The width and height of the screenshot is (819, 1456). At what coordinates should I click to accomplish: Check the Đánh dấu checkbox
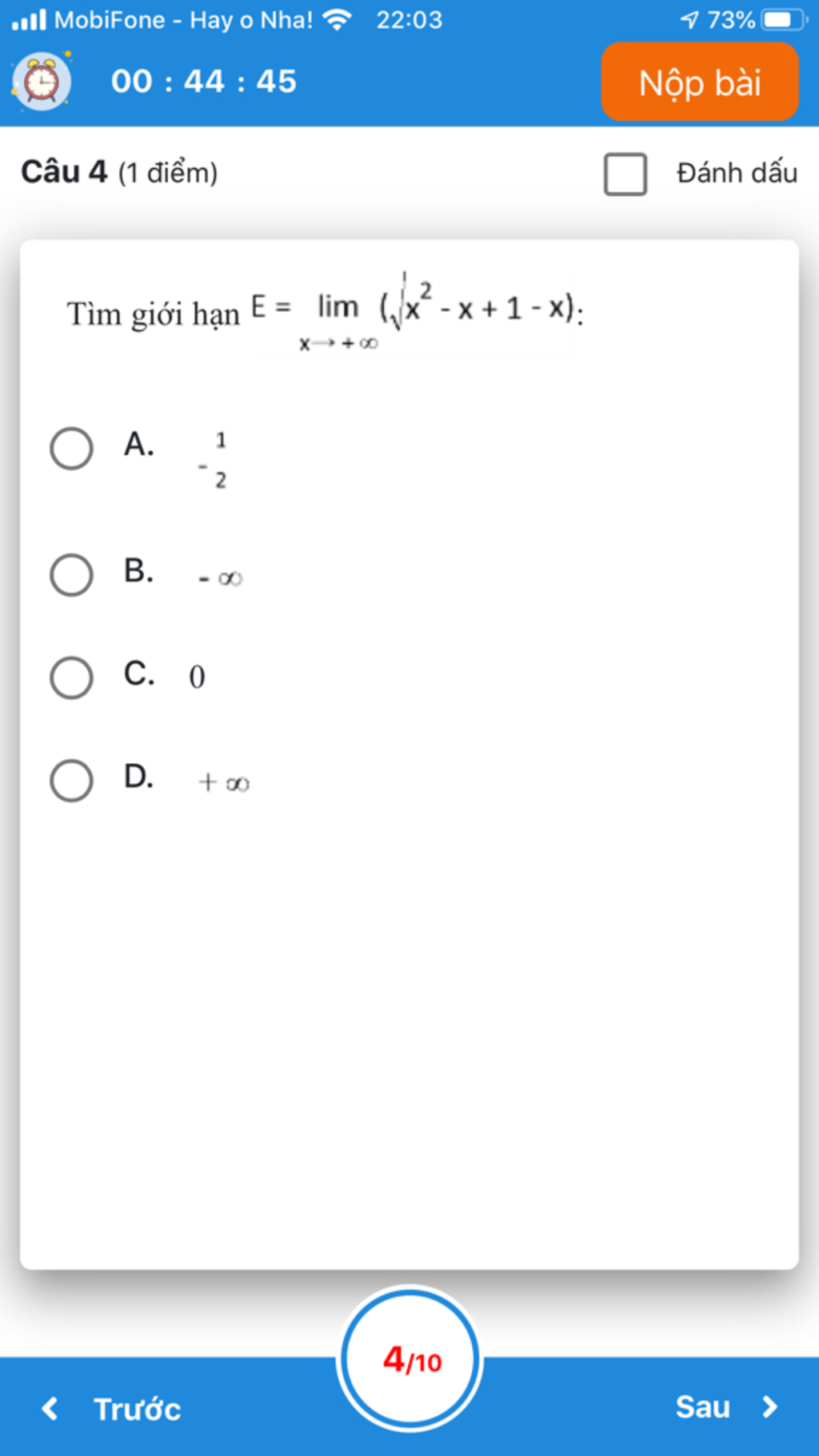click(625, 174)
